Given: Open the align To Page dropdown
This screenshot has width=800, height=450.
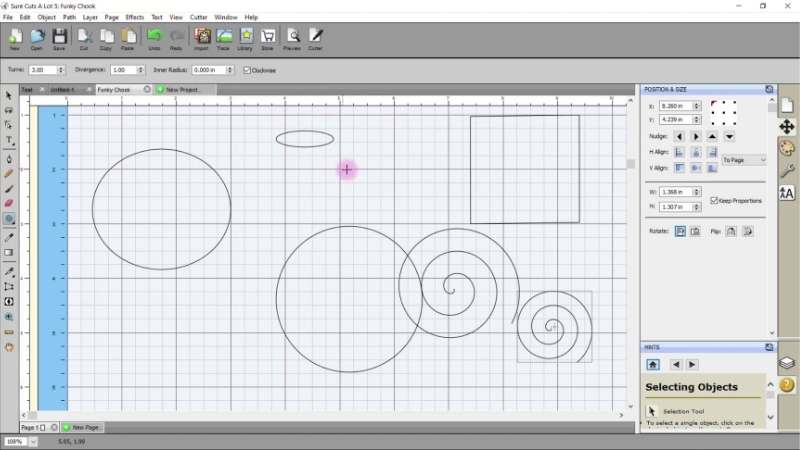Looking at the screenshot, I should (744, 160).
